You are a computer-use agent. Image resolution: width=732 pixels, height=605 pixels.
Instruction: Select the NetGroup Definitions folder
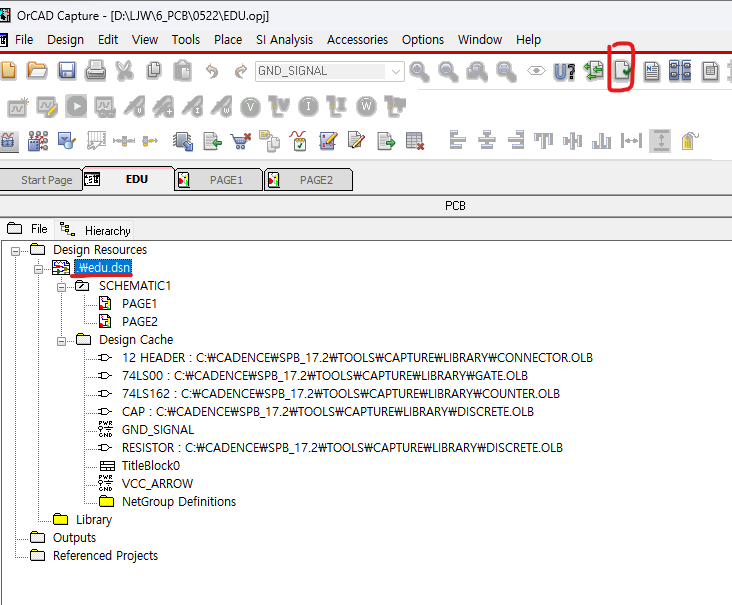pyautogui.click(x=179, y=501)
